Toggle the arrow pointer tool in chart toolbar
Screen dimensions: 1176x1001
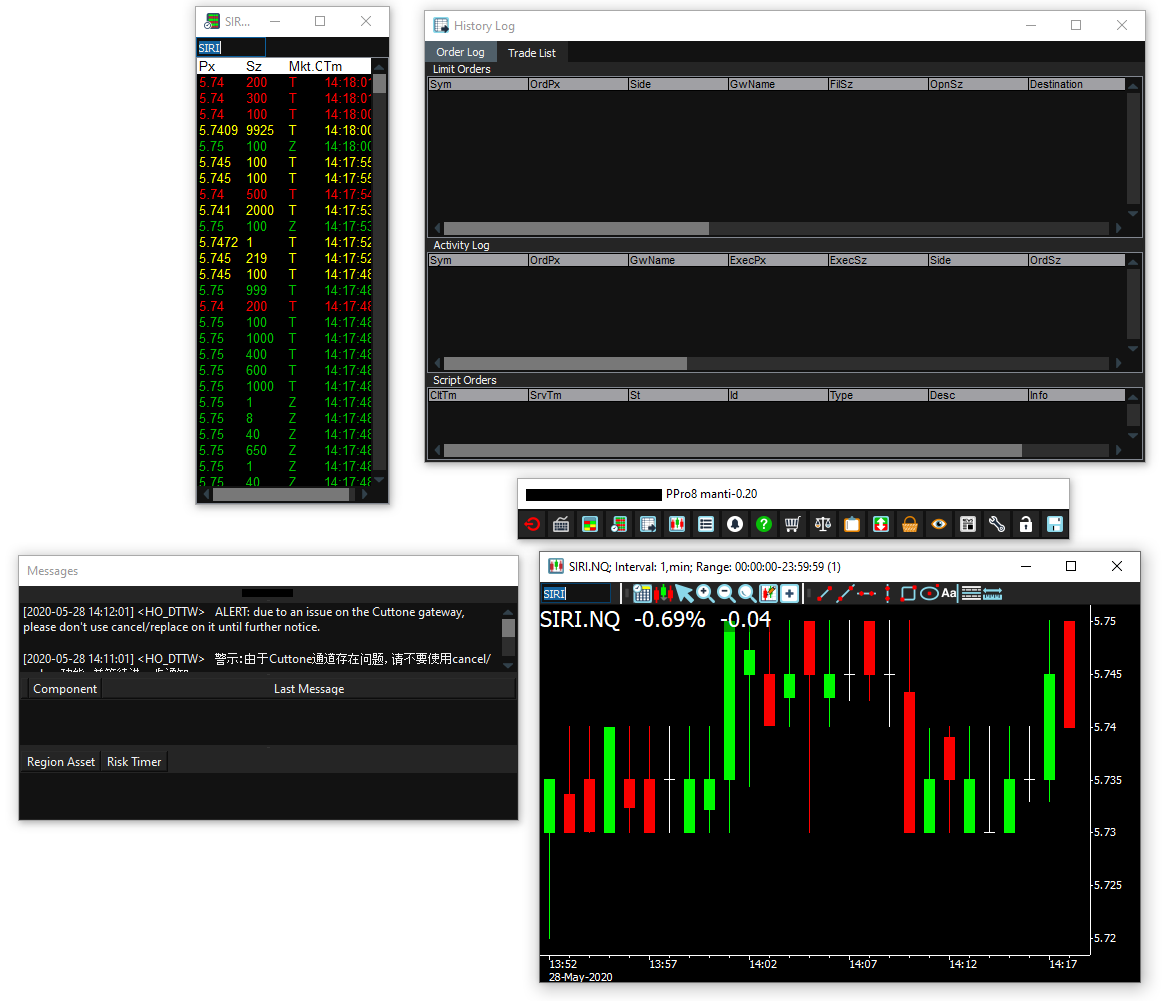(684, 593)
